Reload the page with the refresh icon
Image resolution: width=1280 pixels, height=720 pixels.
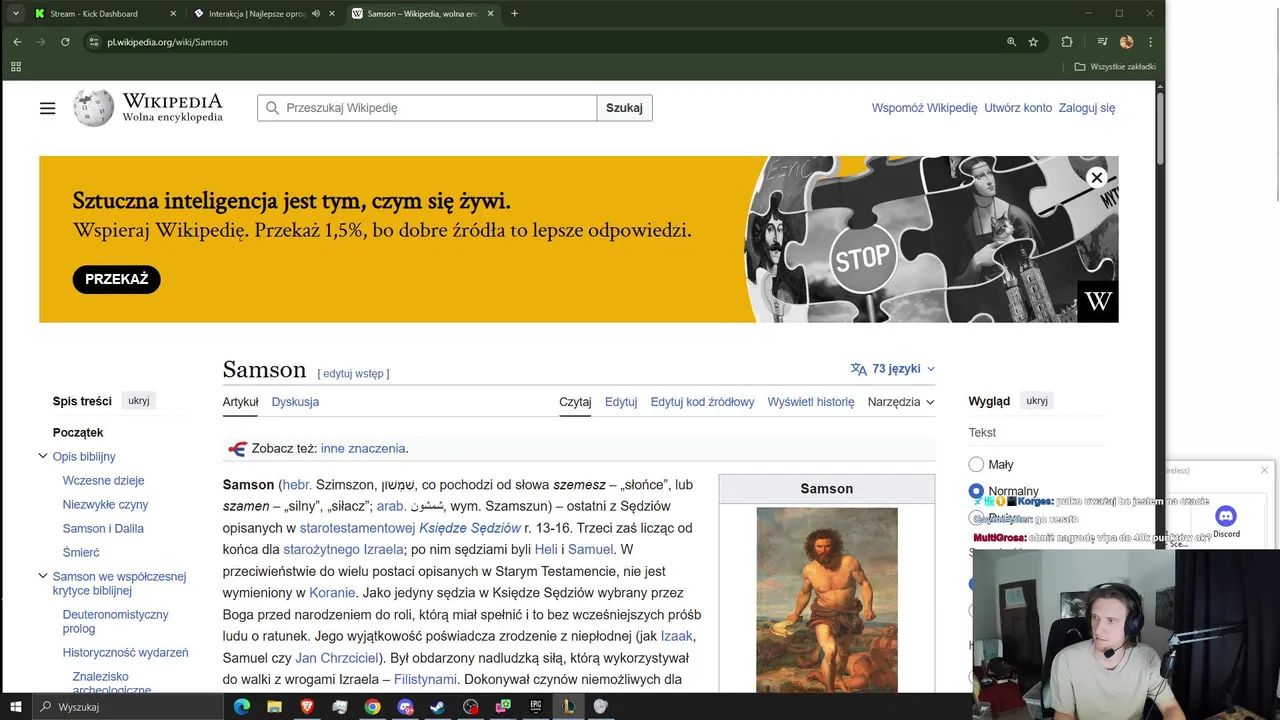pos(65,42)
